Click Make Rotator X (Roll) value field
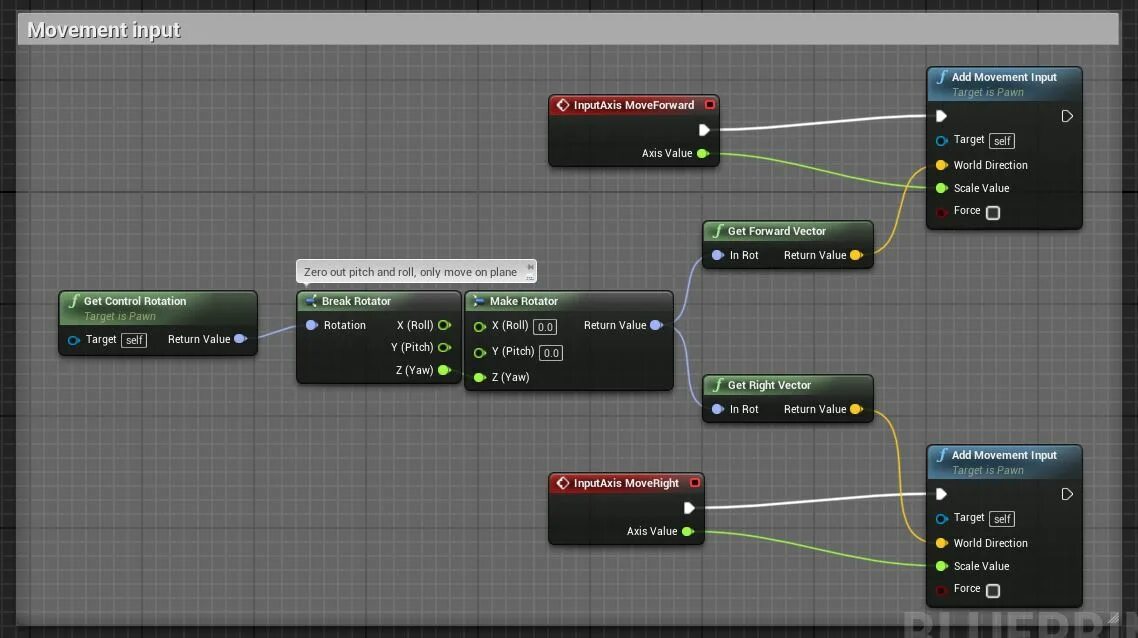Viewport: 1138px width, 638px height. pos(545,327)
